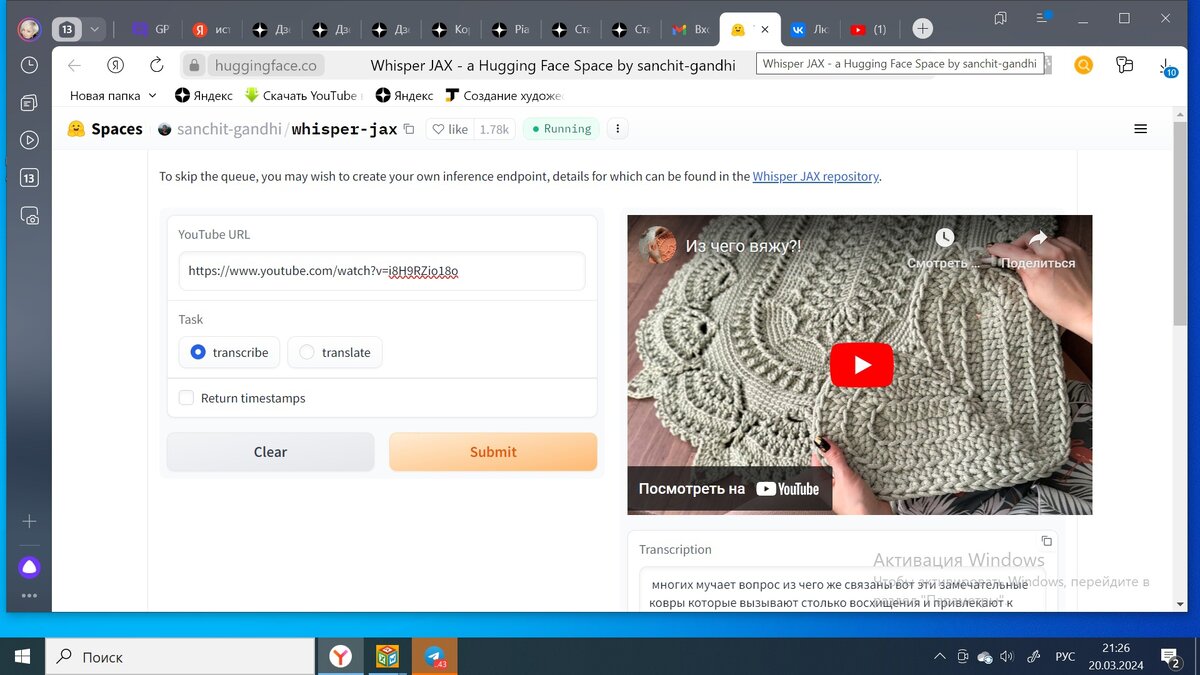1200x675 pixels.
Task: Open the Hugging Face Spaces link
Action: click(x=105, y=129)
